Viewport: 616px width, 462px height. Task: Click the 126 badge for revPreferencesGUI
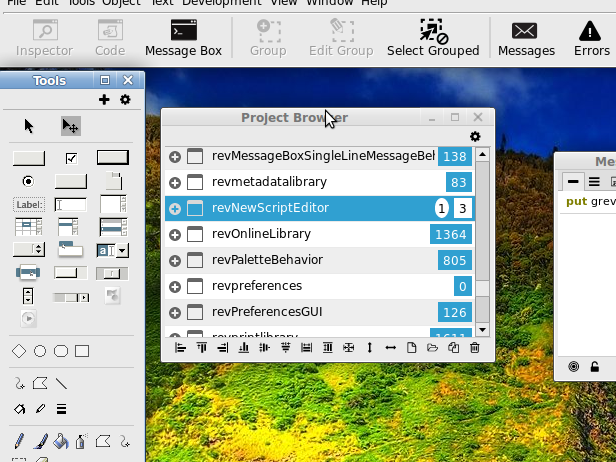pyautogui.click(x=454, y=313)
